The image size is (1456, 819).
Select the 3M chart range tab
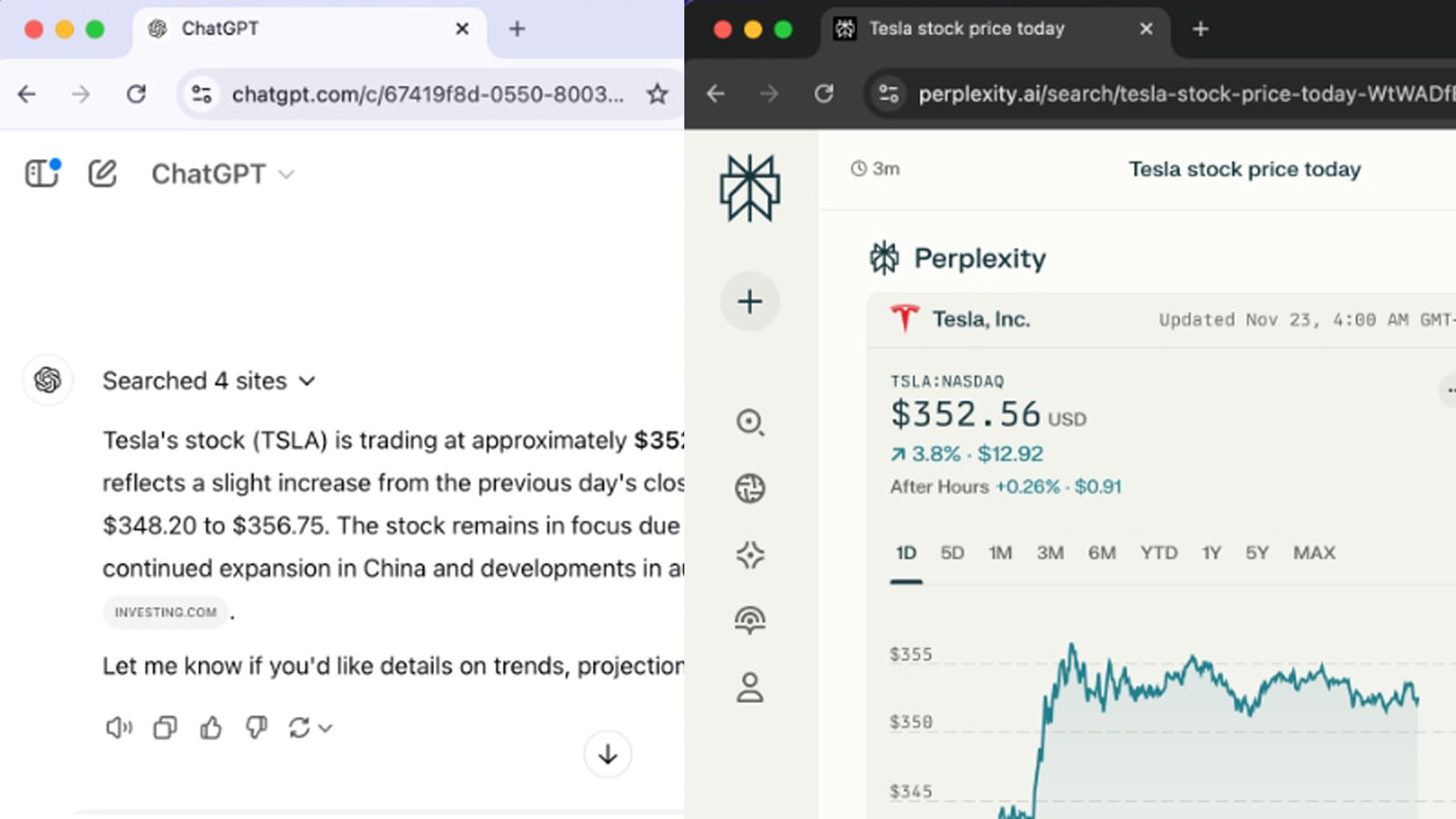(x=1050, y=553)
